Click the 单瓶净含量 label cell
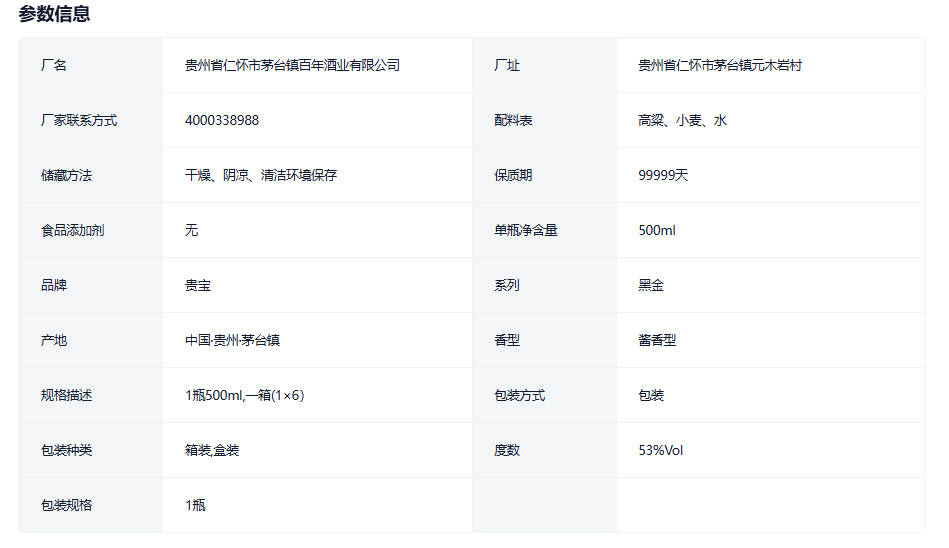The height and width of the screenshot is (548, 949). pyautogui.click(x=526, y=230)
